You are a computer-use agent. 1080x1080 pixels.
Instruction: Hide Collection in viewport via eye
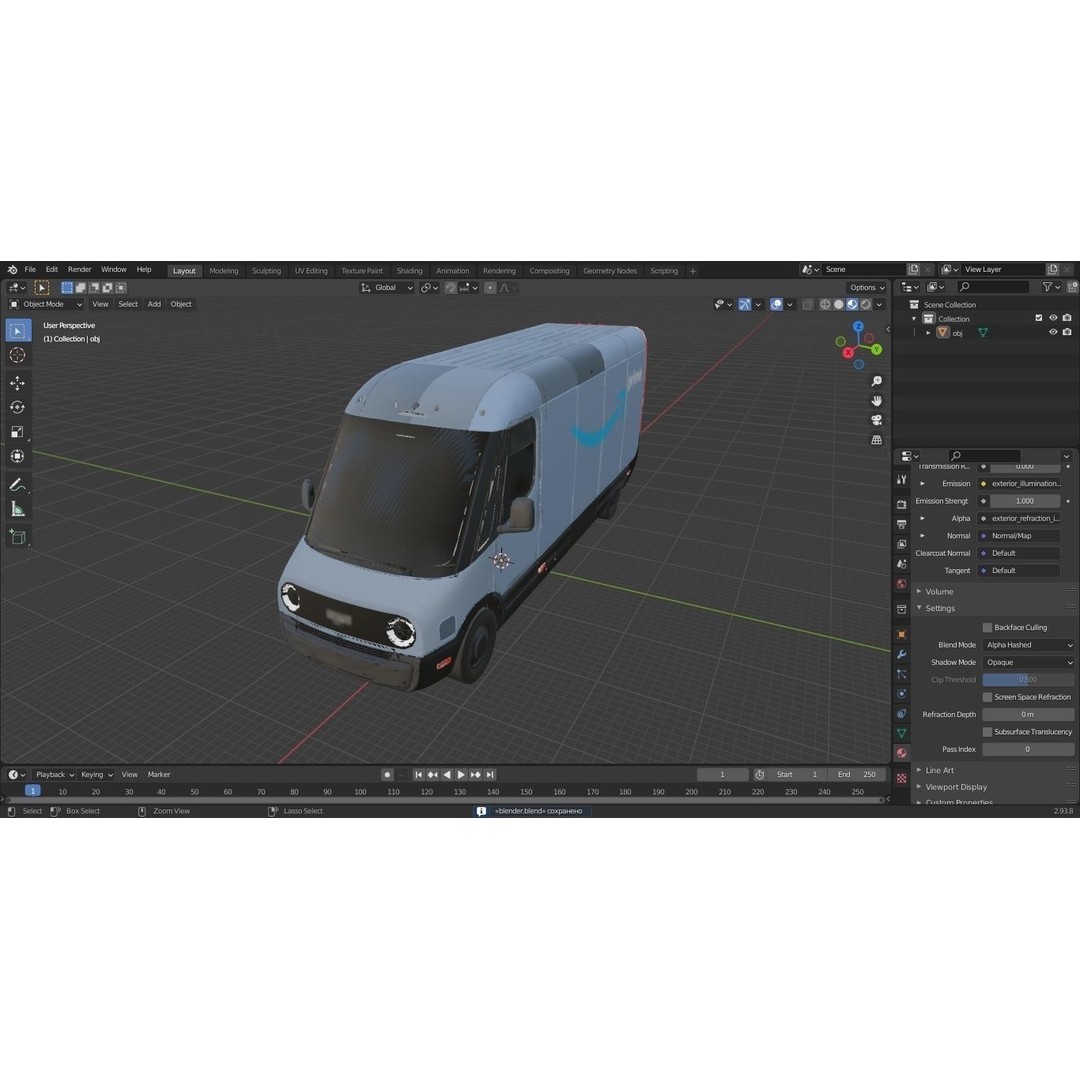(1052, 318)
